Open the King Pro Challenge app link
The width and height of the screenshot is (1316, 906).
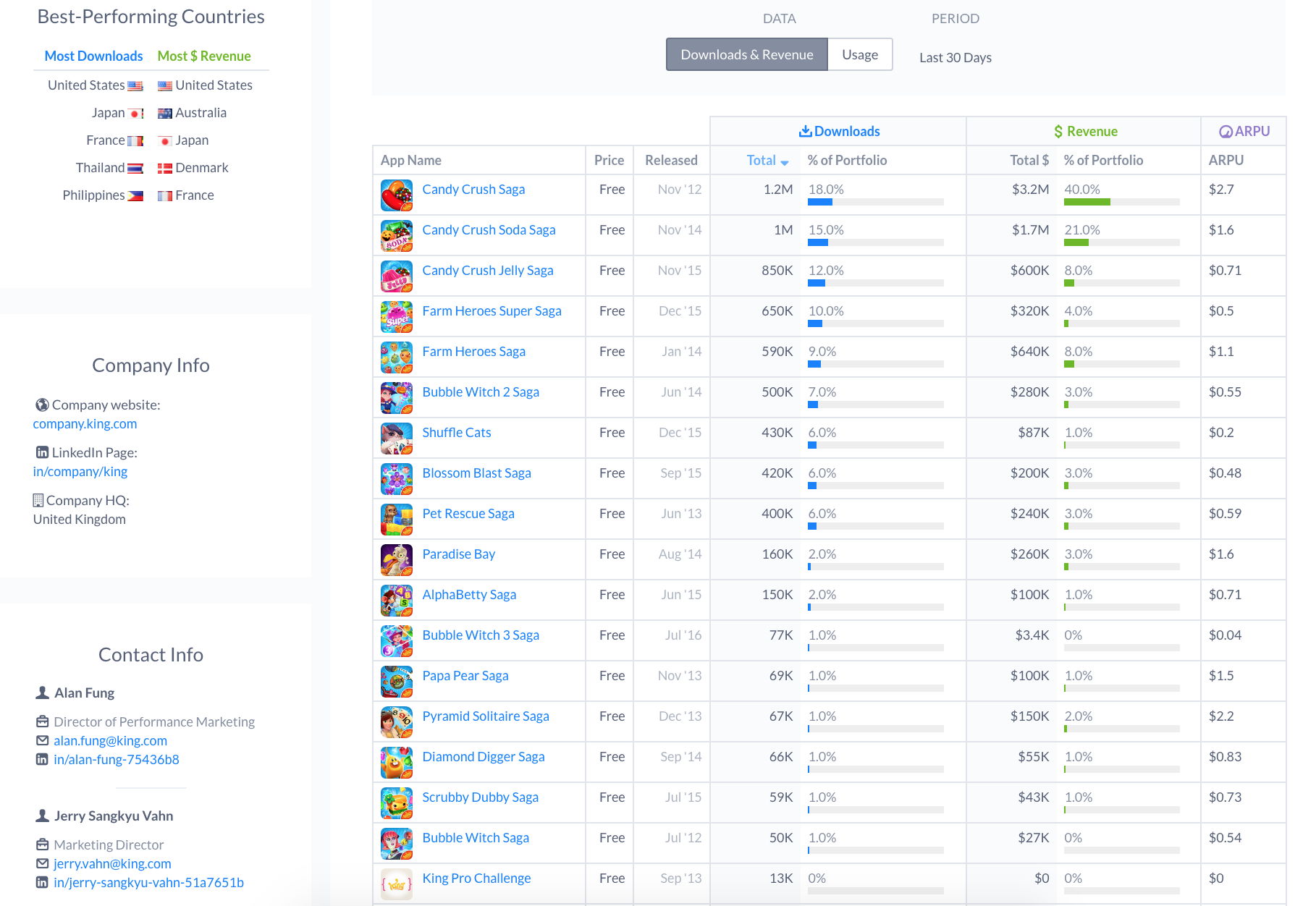[x=476, y=878]
